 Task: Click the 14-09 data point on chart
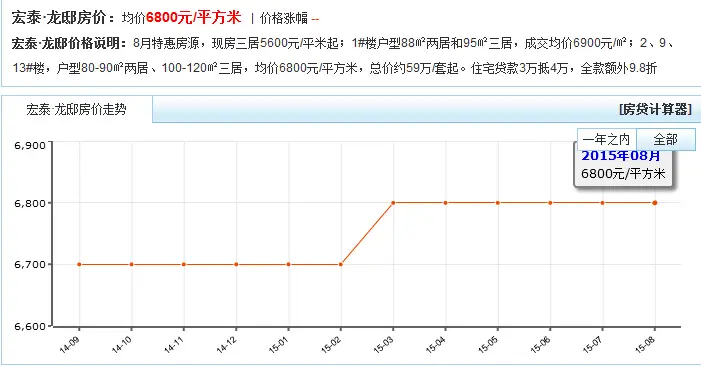click(79, 265)
